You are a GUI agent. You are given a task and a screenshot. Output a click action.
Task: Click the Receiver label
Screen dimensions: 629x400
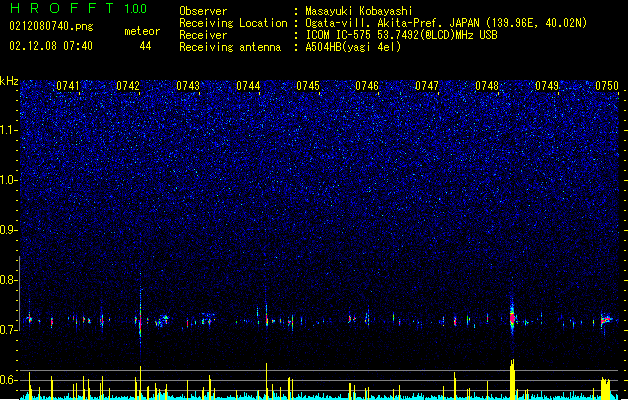tap(203, 35)
